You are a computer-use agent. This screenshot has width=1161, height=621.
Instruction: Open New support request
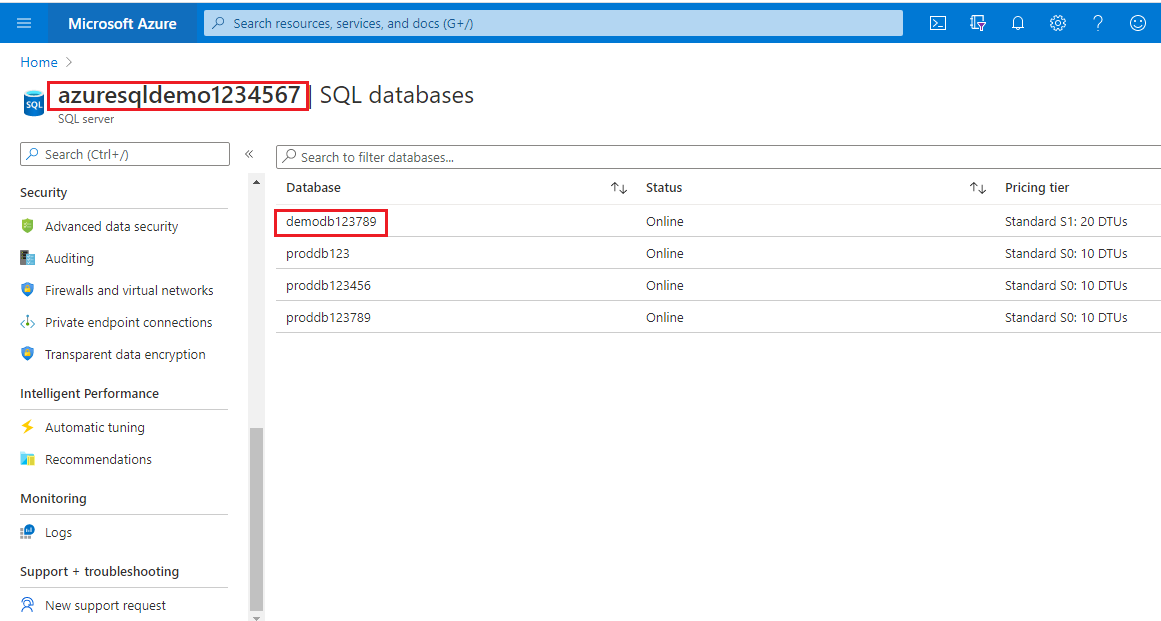tap(105, 605)
